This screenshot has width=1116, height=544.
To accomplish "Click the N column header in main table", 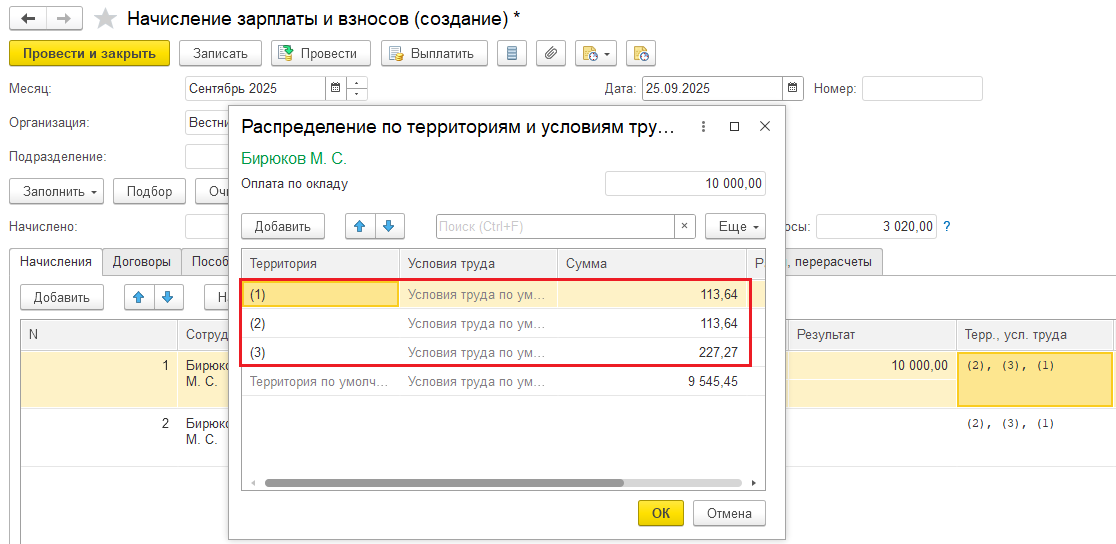I will (x=99, y=335).
